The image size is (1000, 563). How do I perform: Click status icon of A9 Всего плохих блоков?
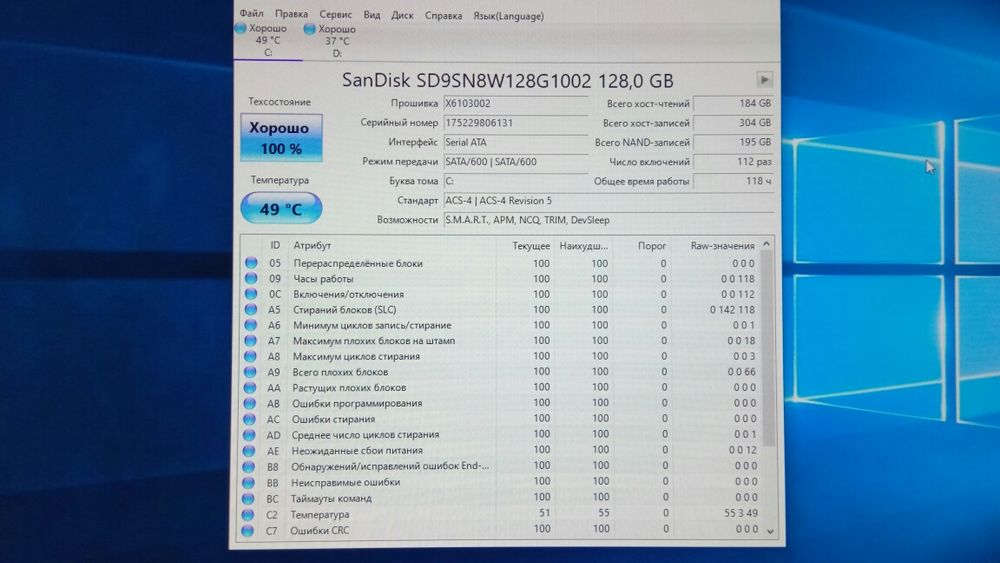click(x=250, y=372)
